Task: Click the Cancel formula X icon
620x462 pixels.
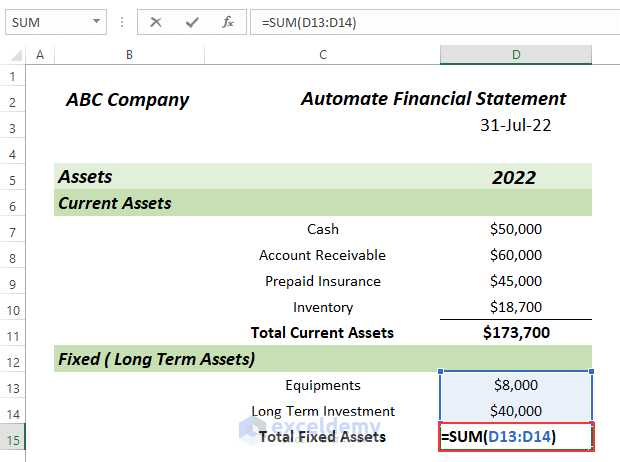Action: [155, 21]
